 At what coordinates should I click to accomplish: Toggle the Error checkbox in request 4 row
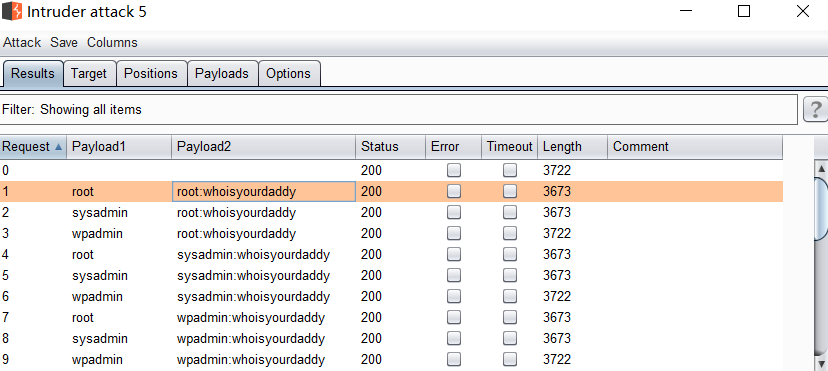[454, 254]
